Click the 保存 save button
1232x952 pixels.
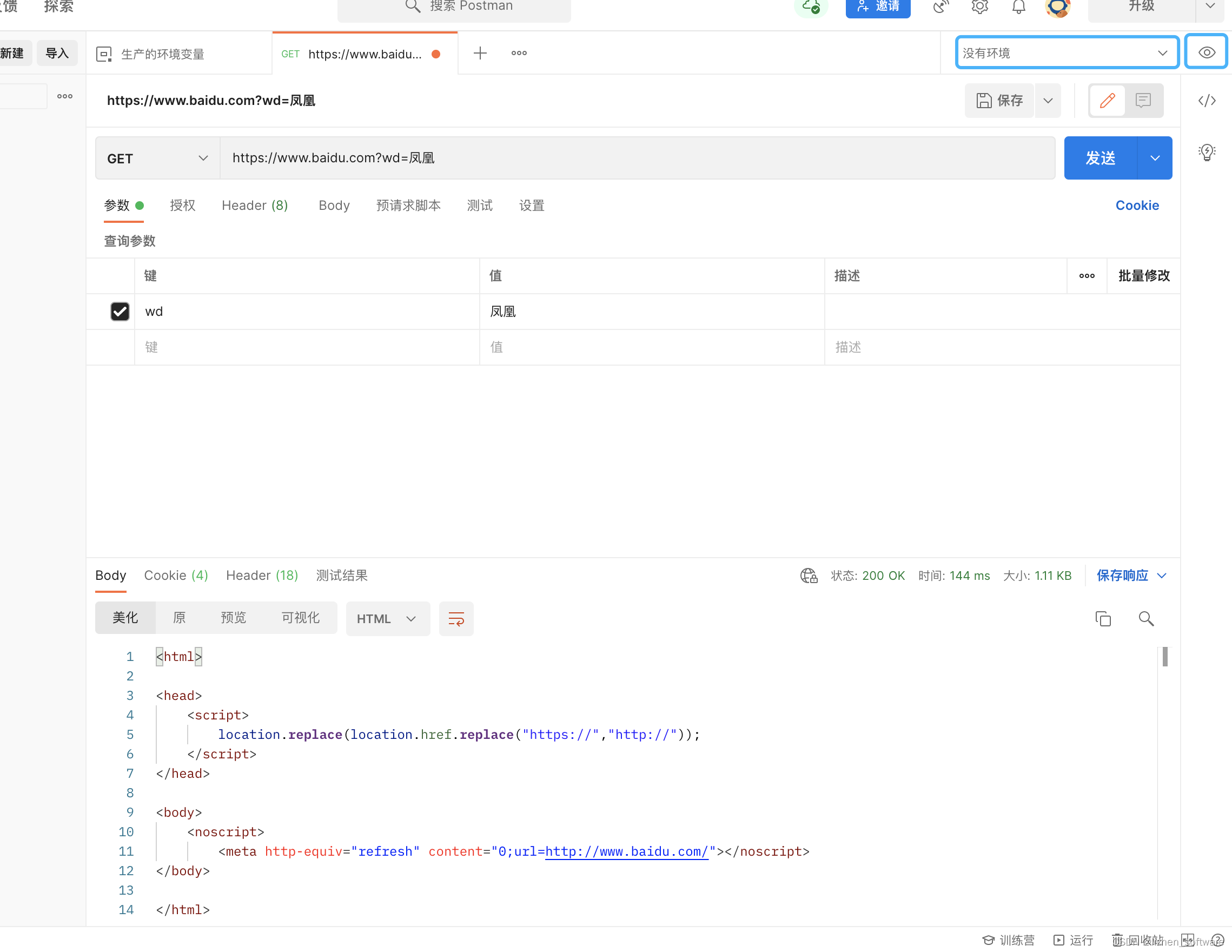pyautogui.click(x=999, y=101)
